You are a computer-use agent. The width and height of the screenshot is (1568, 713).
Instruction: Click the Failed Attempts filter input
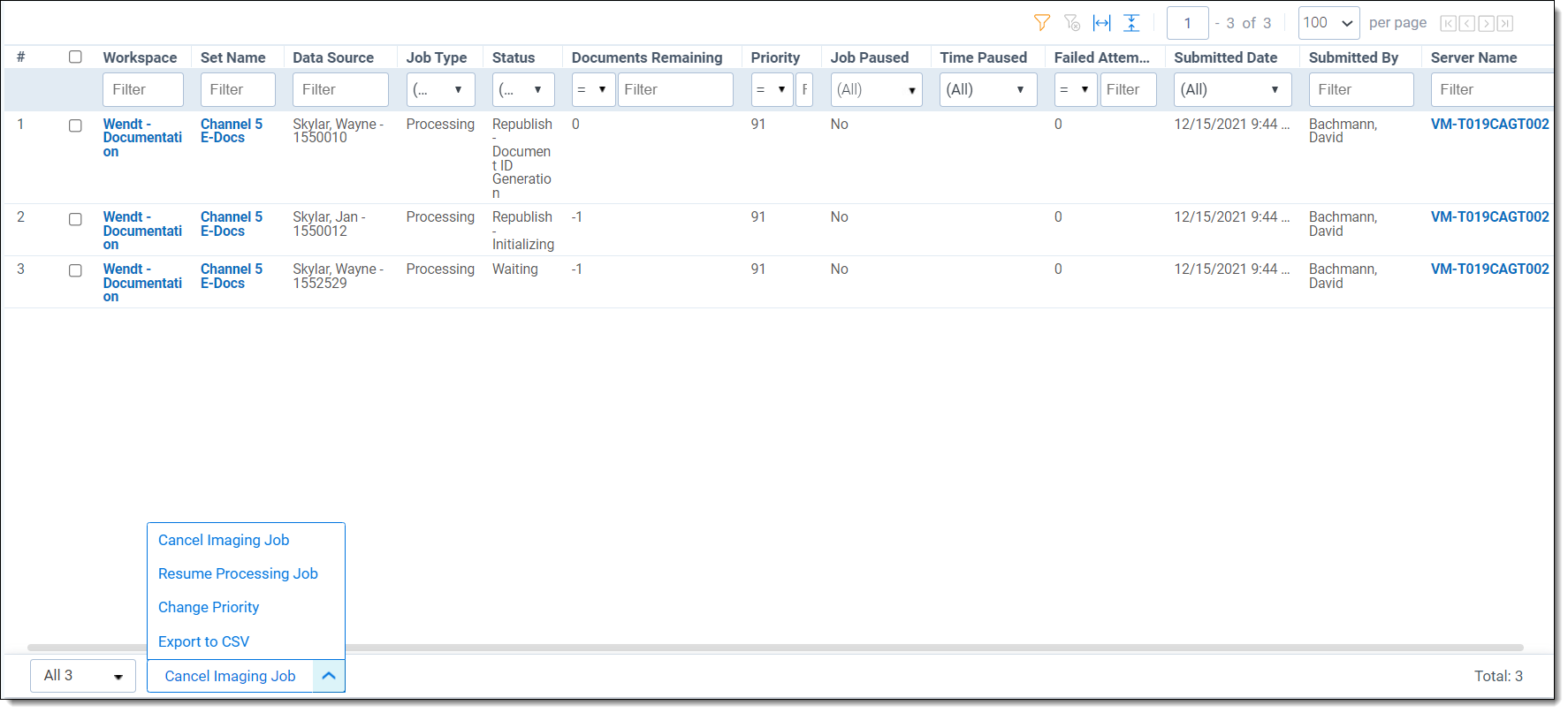1128,89
